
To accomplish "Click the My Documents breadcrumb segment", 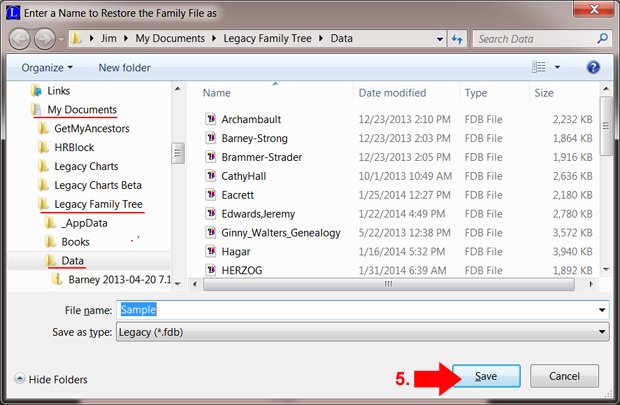I will click(170, 38).
